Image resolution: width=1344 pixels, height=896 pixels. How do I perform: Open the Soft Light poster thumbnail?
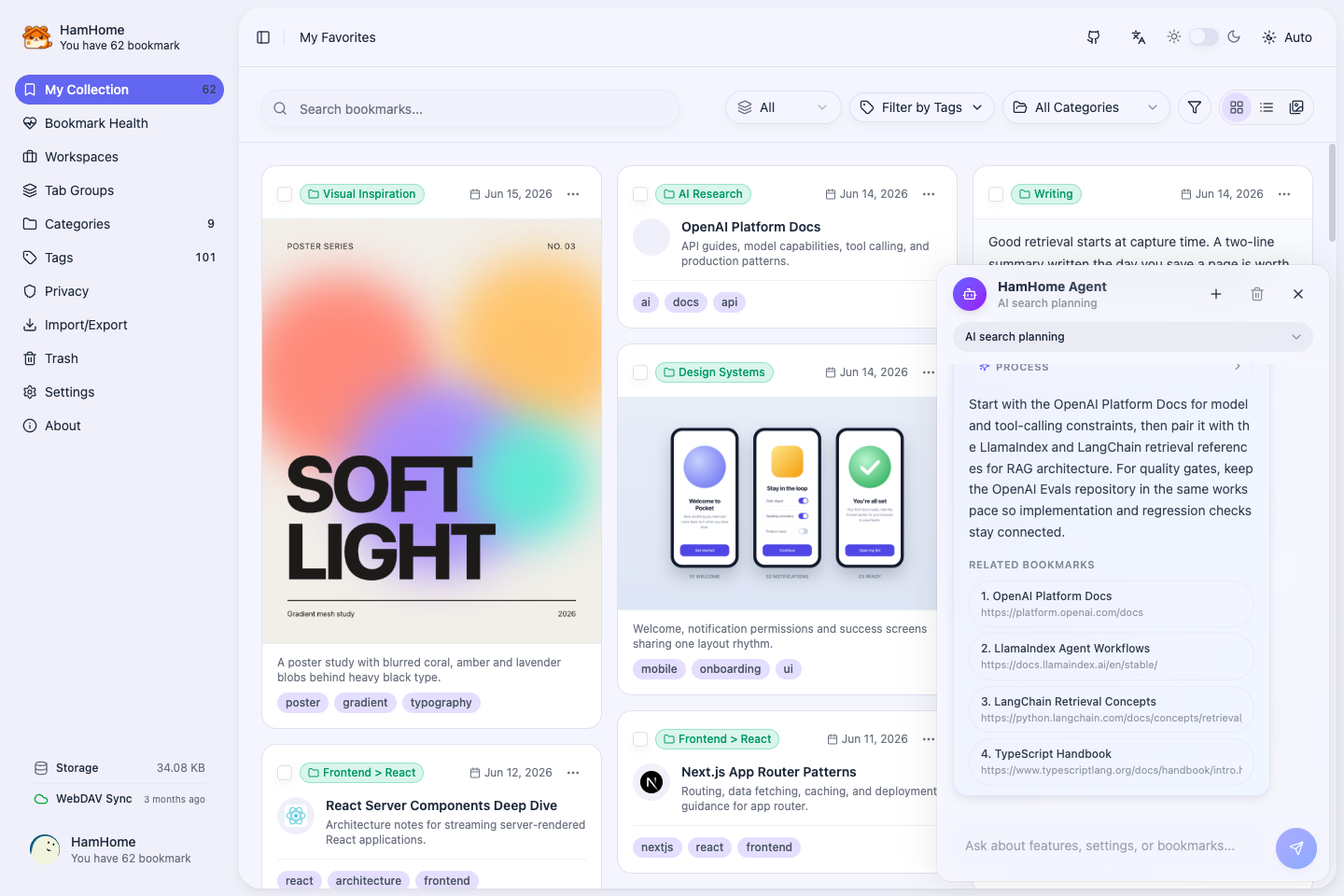pos(431,431)
